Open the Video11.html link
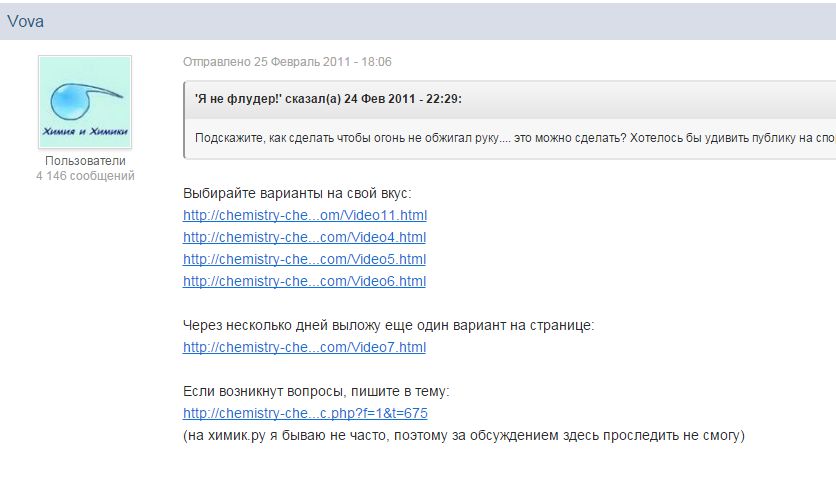Image resolution: width=836 pixels, height=480 pixels. pyautogui.click(x=304, y=215)
